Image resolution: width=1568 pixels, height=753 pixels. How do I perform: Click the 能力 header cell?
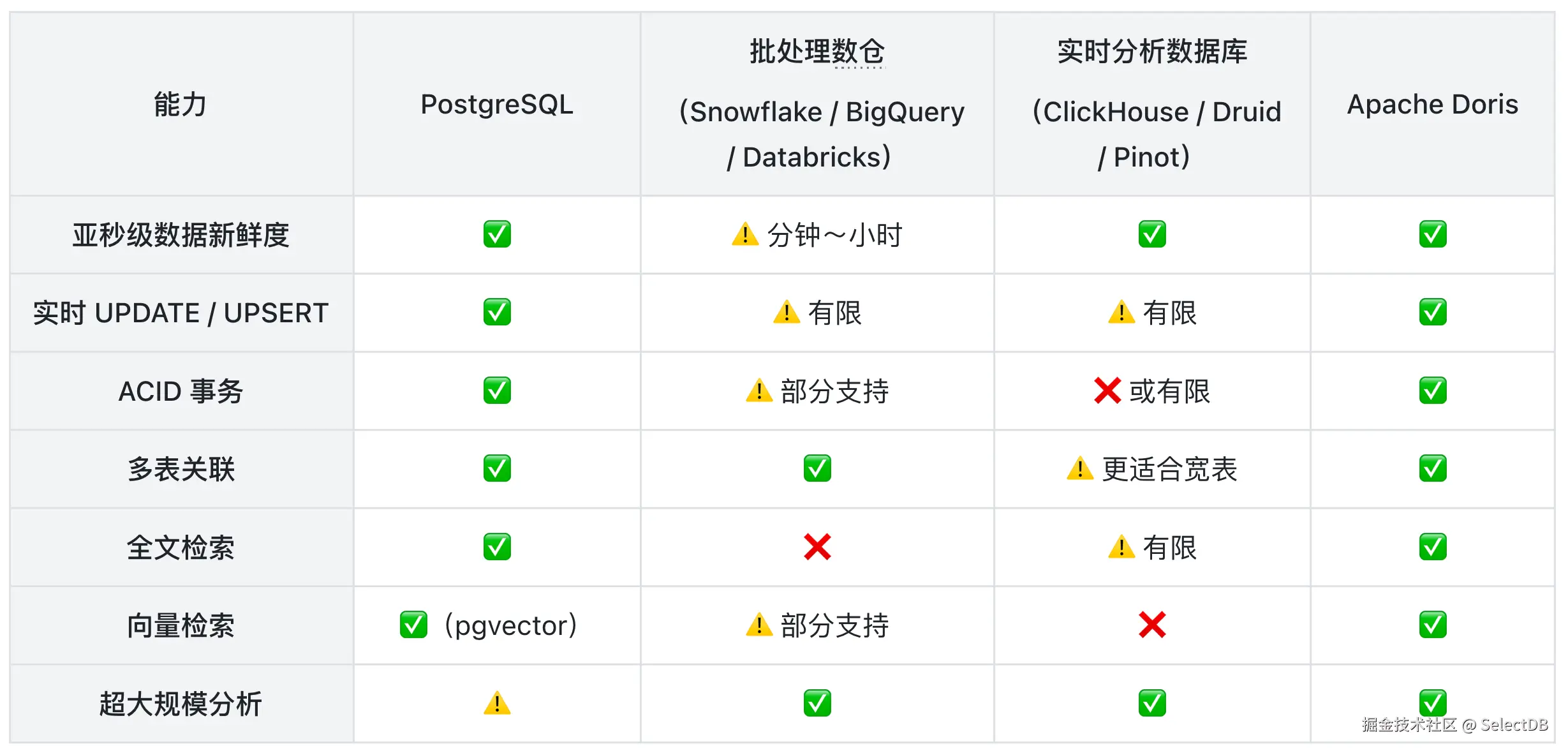181,104
